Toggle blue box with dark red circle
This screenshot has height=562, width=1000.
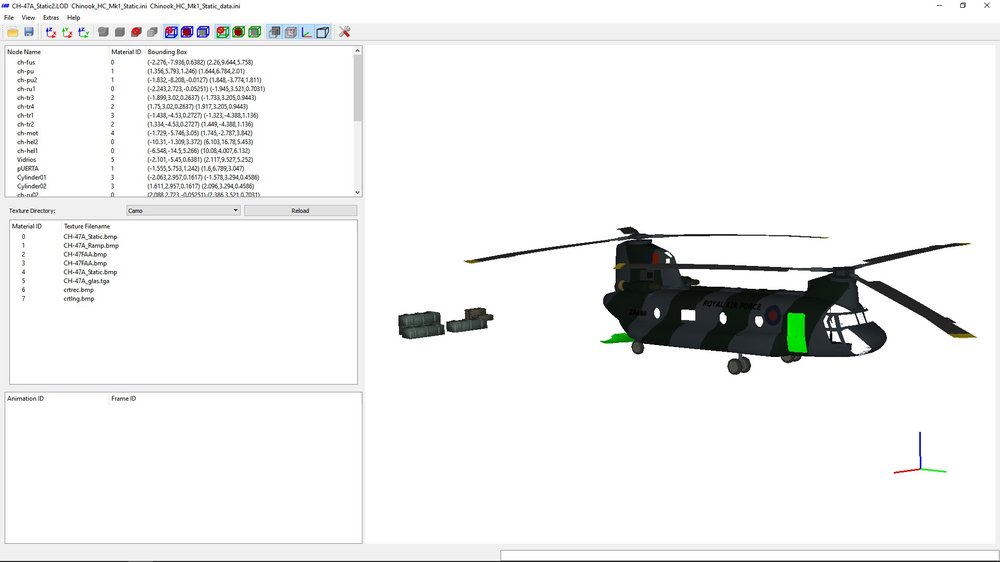click(x=187, y=32)
